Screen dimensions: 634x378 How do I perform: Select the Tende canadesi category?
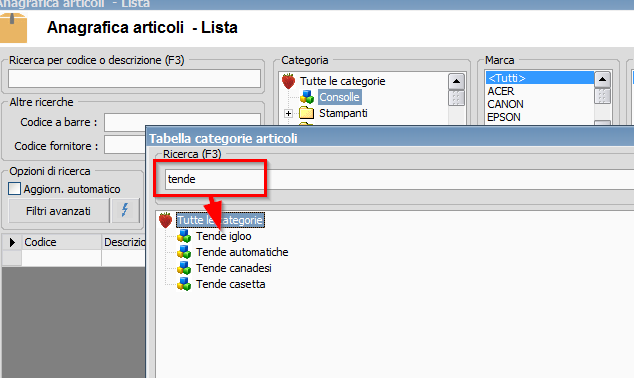coord(234,268)
